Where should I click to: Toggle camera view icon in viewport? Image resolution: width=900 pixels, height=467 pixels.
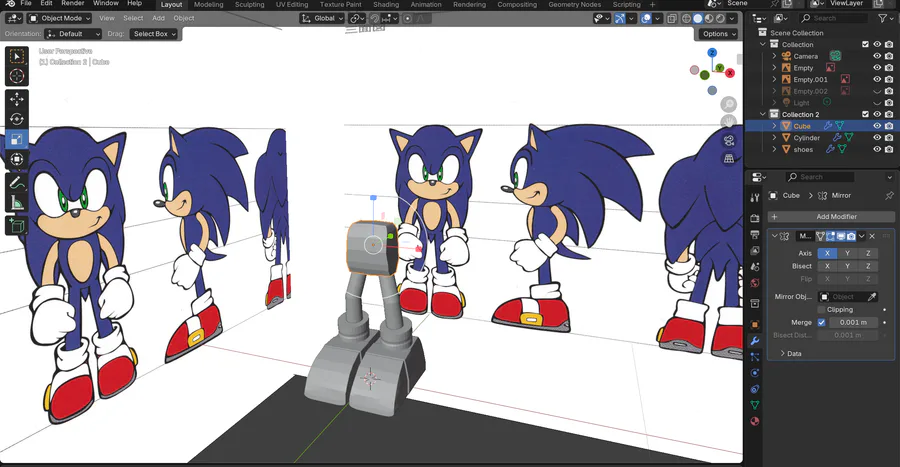pyautogui.click(x=729, y=141)
